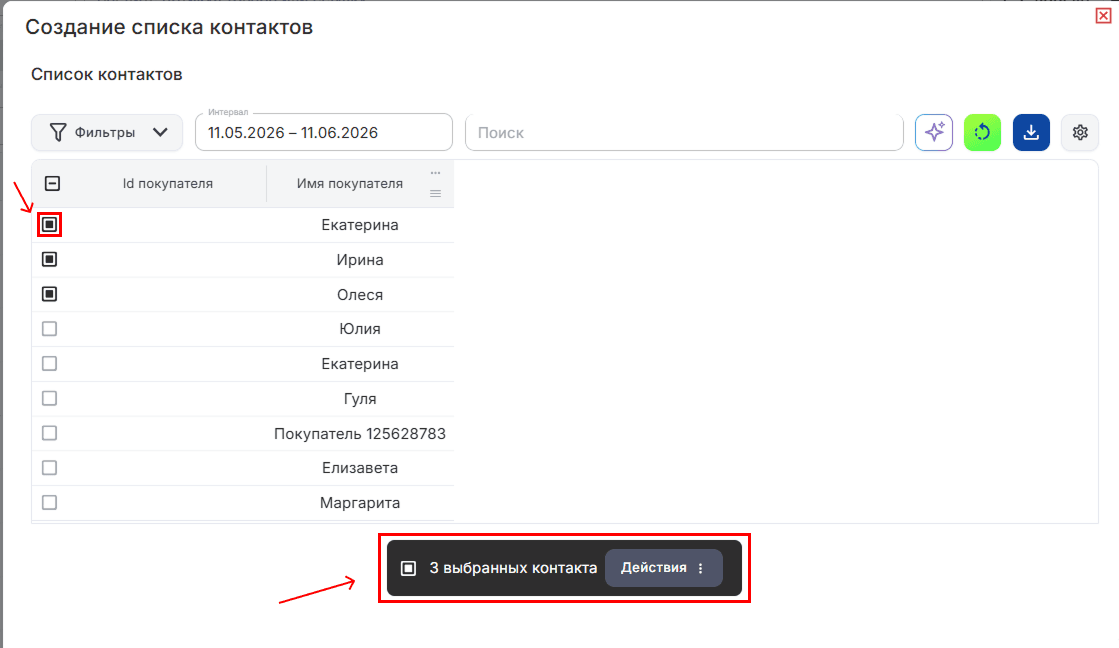Open the gear settings icon
The image size is (1119, 648).
click(1080, 132)
